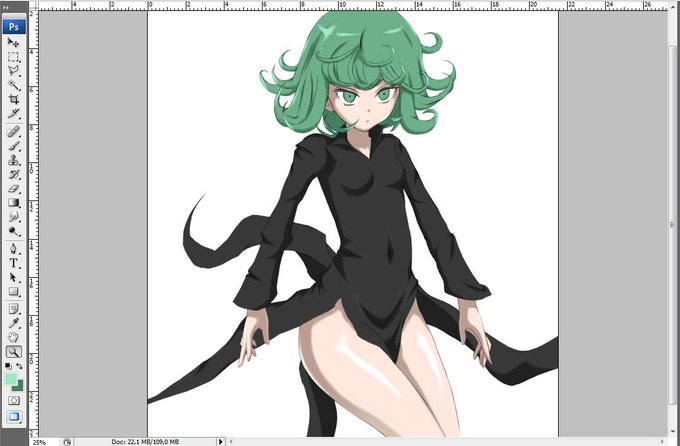Swap foreground and background colors
Viewport: 680px width, 446px height.
pyautogui.click(x=19, y=366)
